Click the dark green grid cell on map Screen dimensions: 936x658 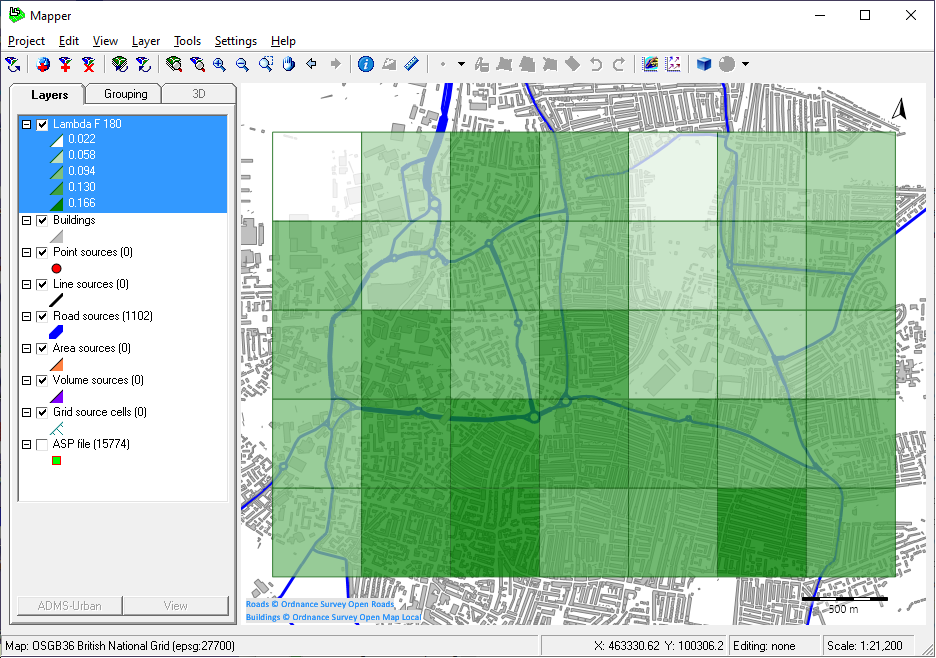click(x=762, y=532)
